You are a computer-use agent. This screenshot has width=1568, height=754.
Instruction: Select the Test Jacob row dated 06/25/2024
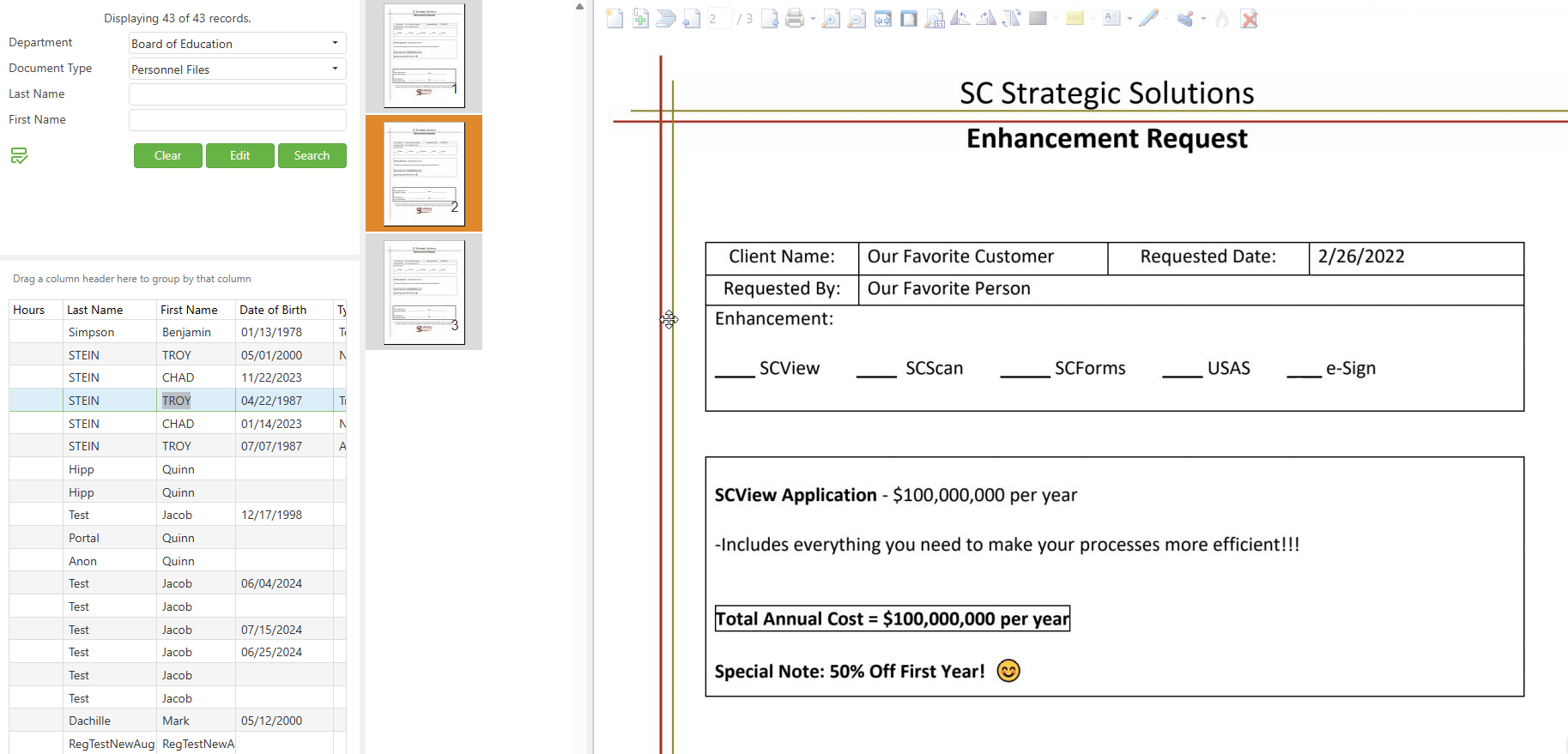178,652
